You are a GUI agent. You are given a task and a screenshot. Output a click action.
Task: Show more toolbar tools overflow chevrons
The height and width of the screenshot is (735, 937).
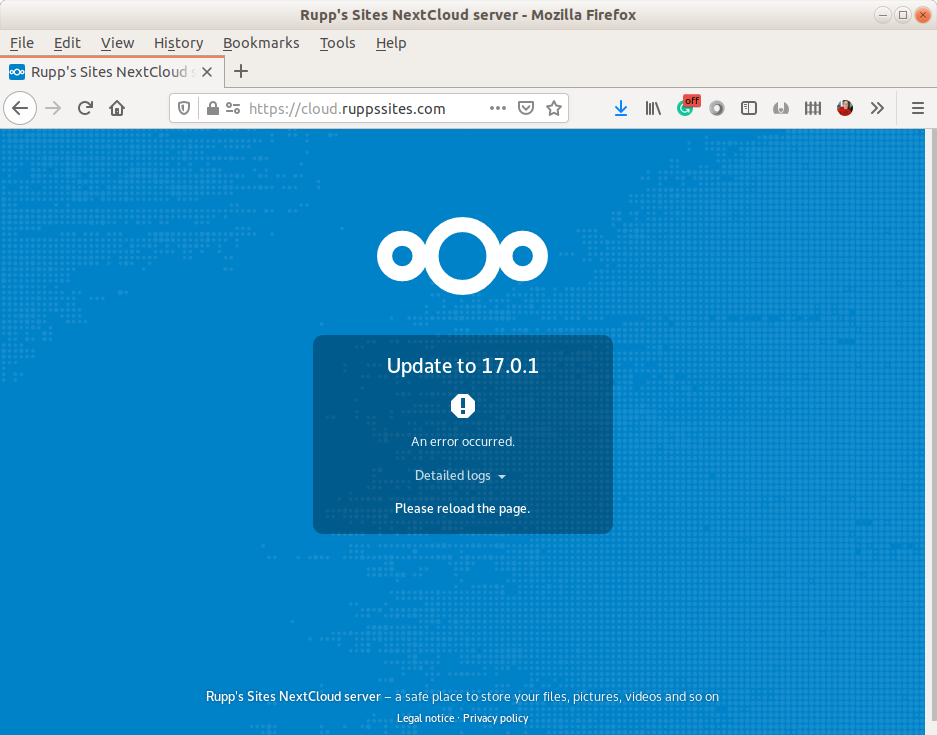[877, 108]
